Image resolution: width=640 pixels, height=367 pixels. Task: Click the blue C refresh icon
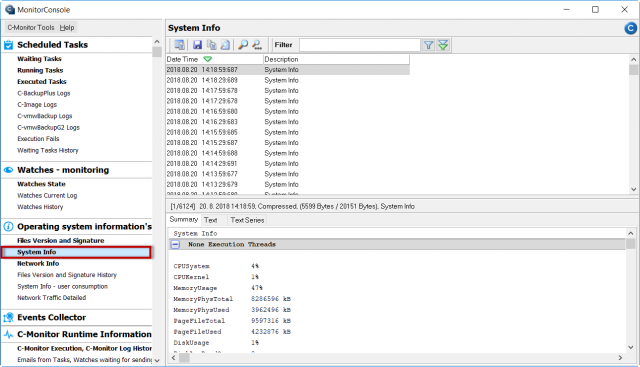630,28
